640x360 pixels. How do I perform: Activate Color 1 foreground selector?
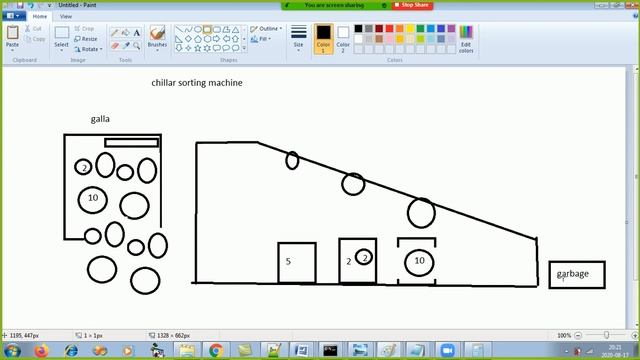tap(323, 39)
